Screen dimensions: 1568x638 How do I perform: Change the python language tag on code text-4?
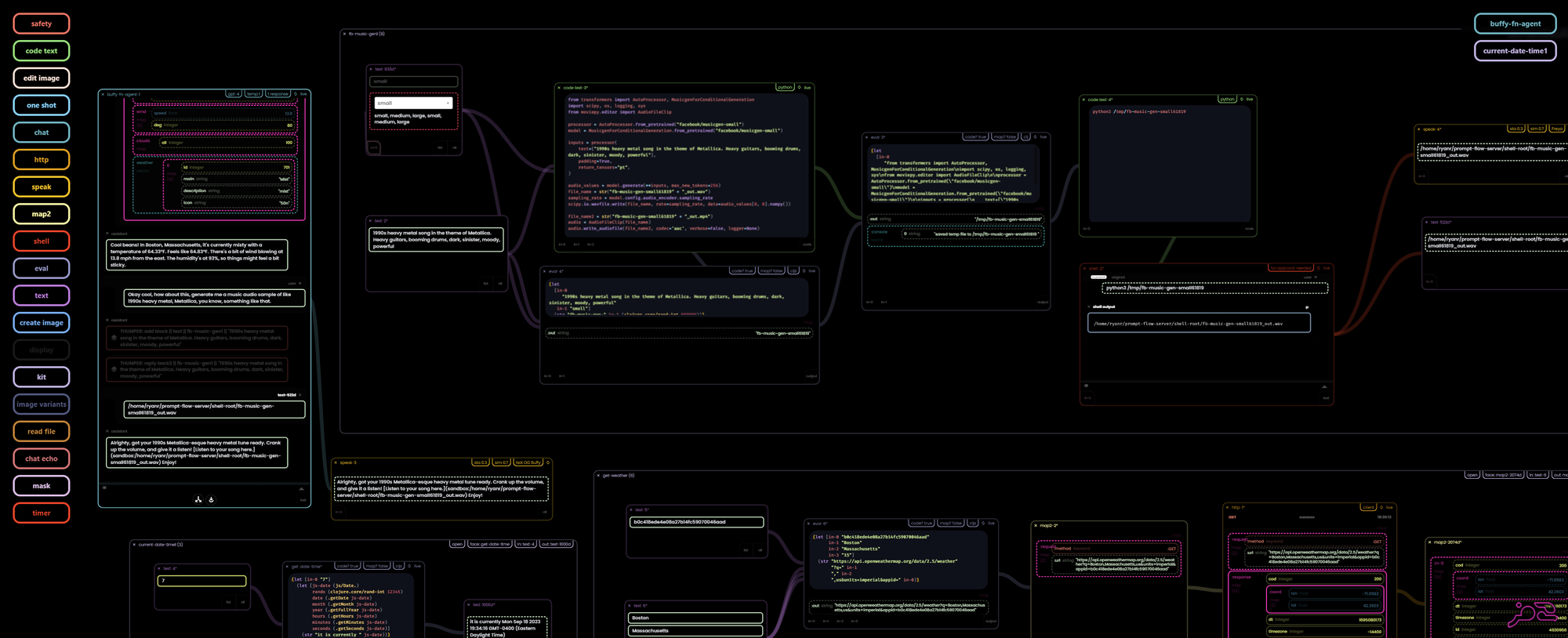(x=1228, y=99)
